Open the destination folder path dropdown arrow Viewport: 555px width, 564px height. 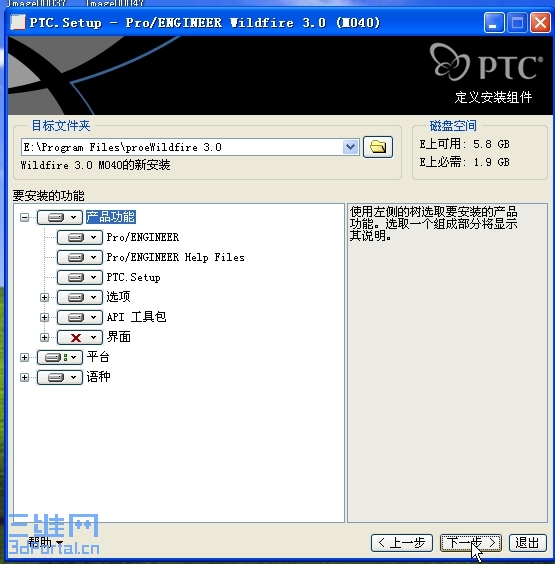point(350,147)
